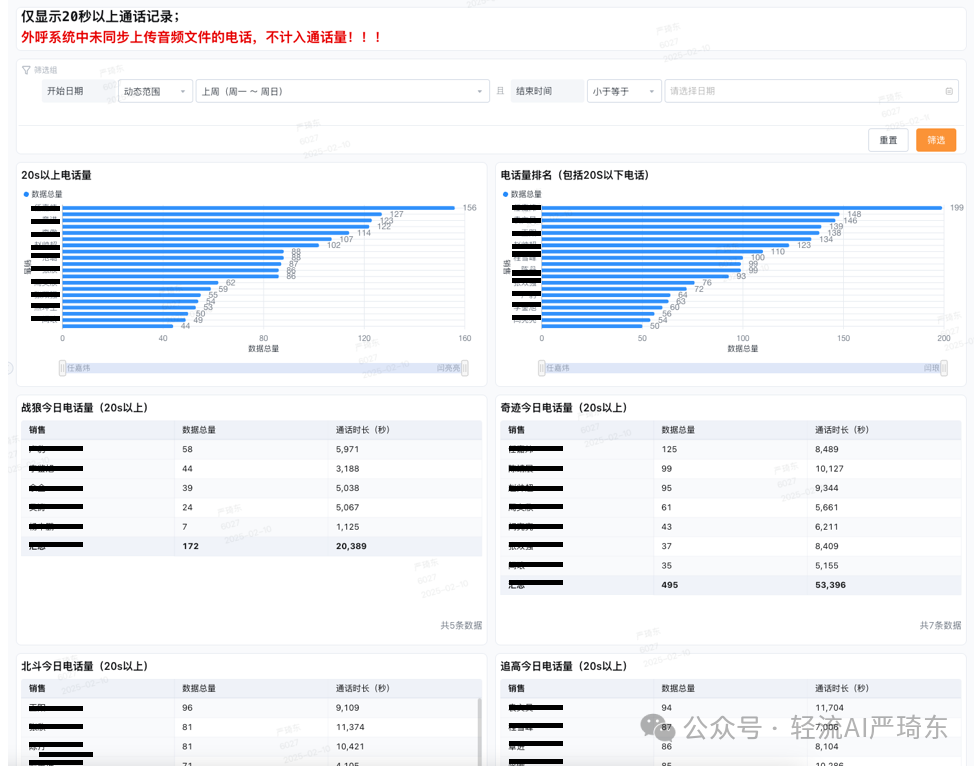Expand the 上周（周一～周日）range dropdown
Viewport: 979px width, 766px height.
342,91
